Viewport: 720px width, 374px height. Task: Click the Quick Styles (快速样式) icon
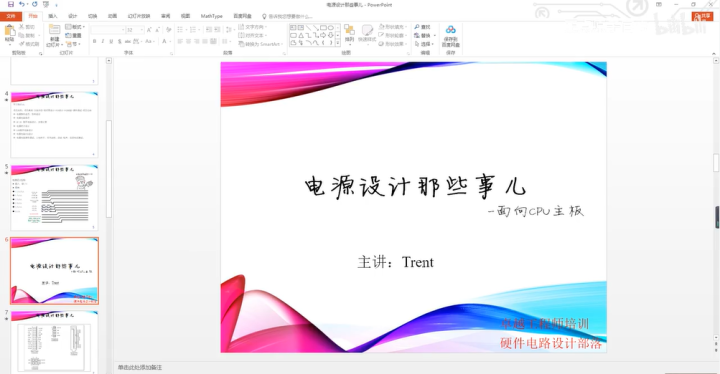pos(367,30)
